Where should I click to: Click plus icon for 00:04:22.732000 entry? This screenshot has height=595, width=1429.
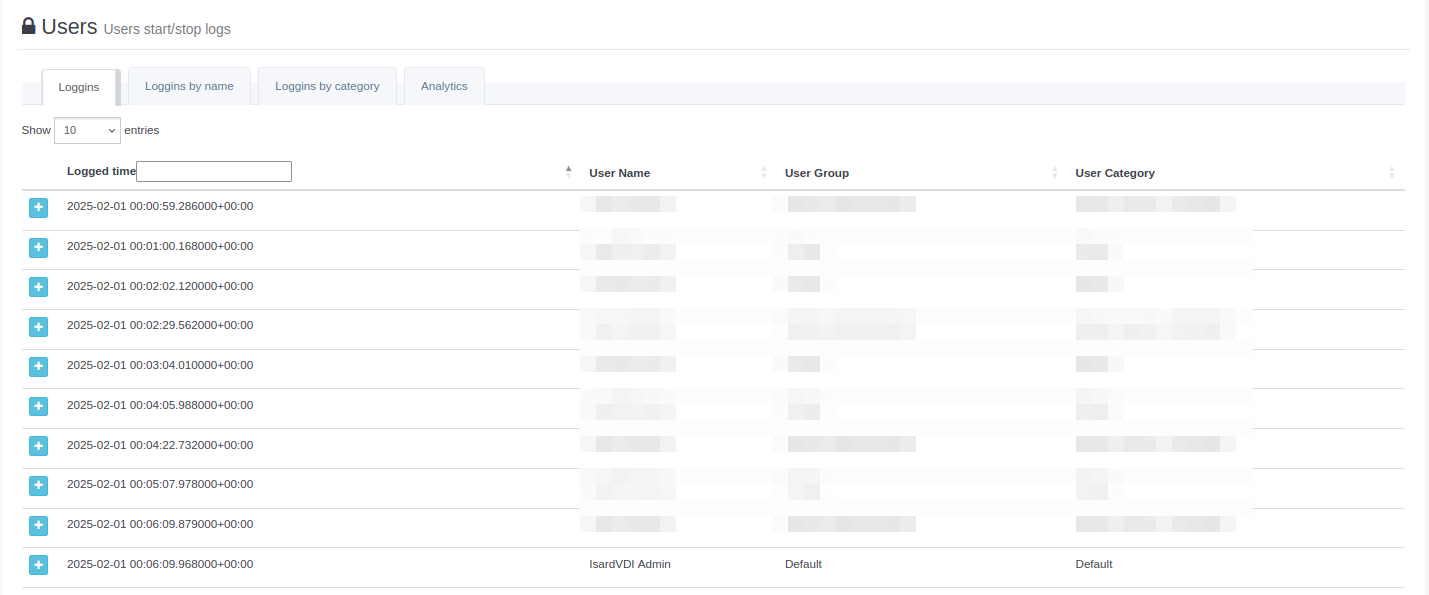[x=38, y=446]
